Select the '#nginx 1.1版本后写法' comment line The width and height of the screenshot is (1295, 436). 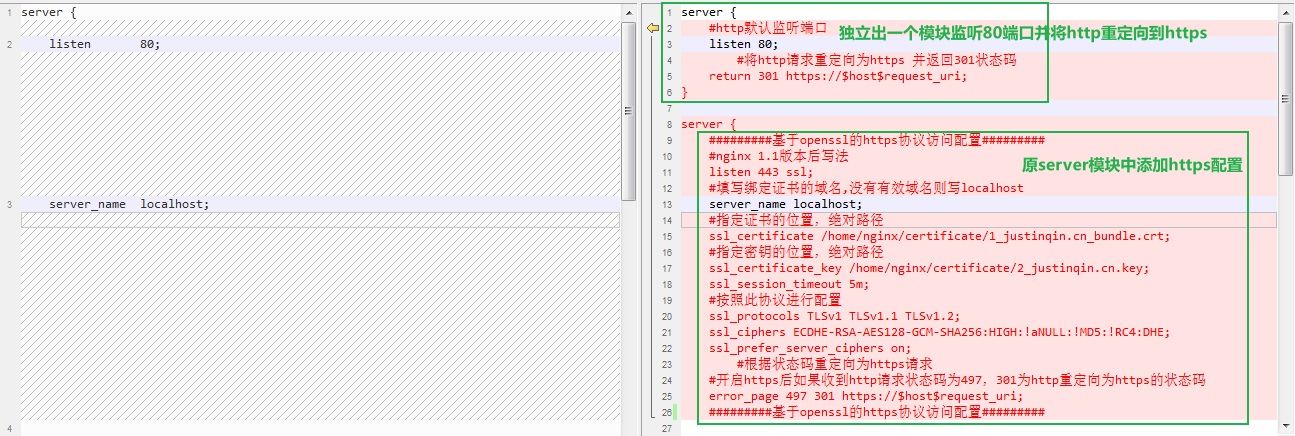point(778,156)
